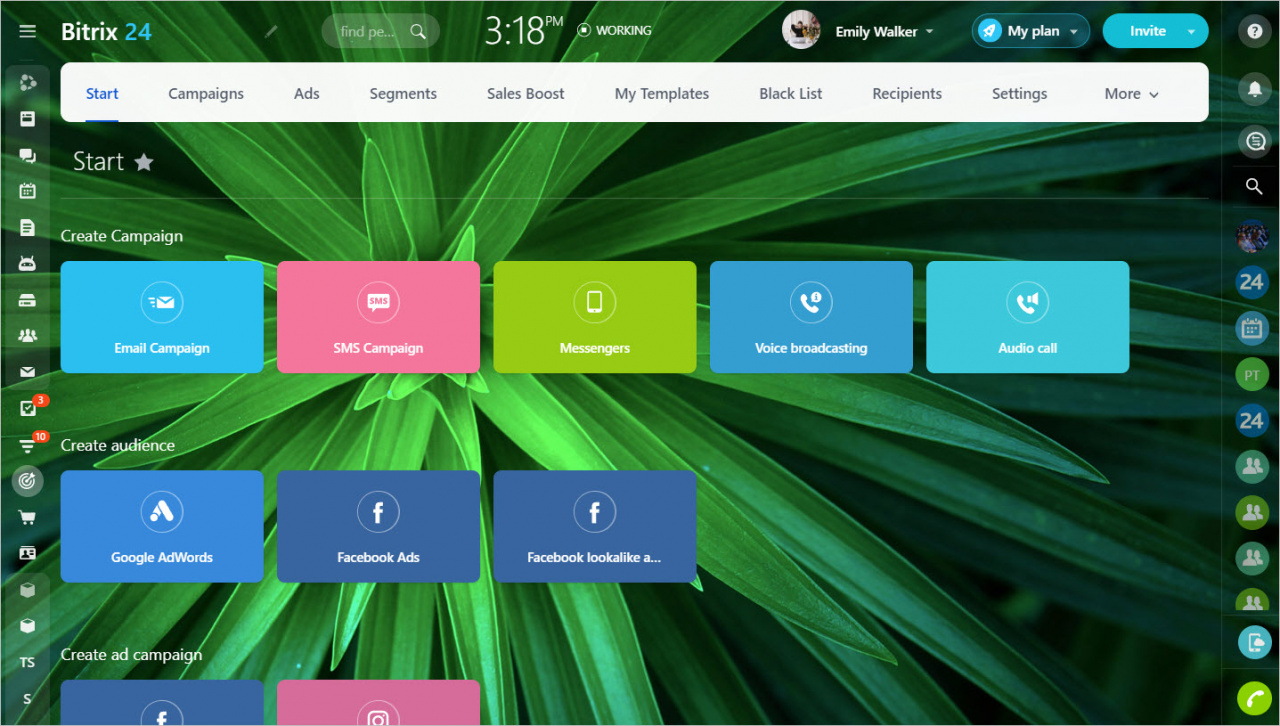Click Emily Walker's profile photo
1280x726 pixels.
[801, 30]
